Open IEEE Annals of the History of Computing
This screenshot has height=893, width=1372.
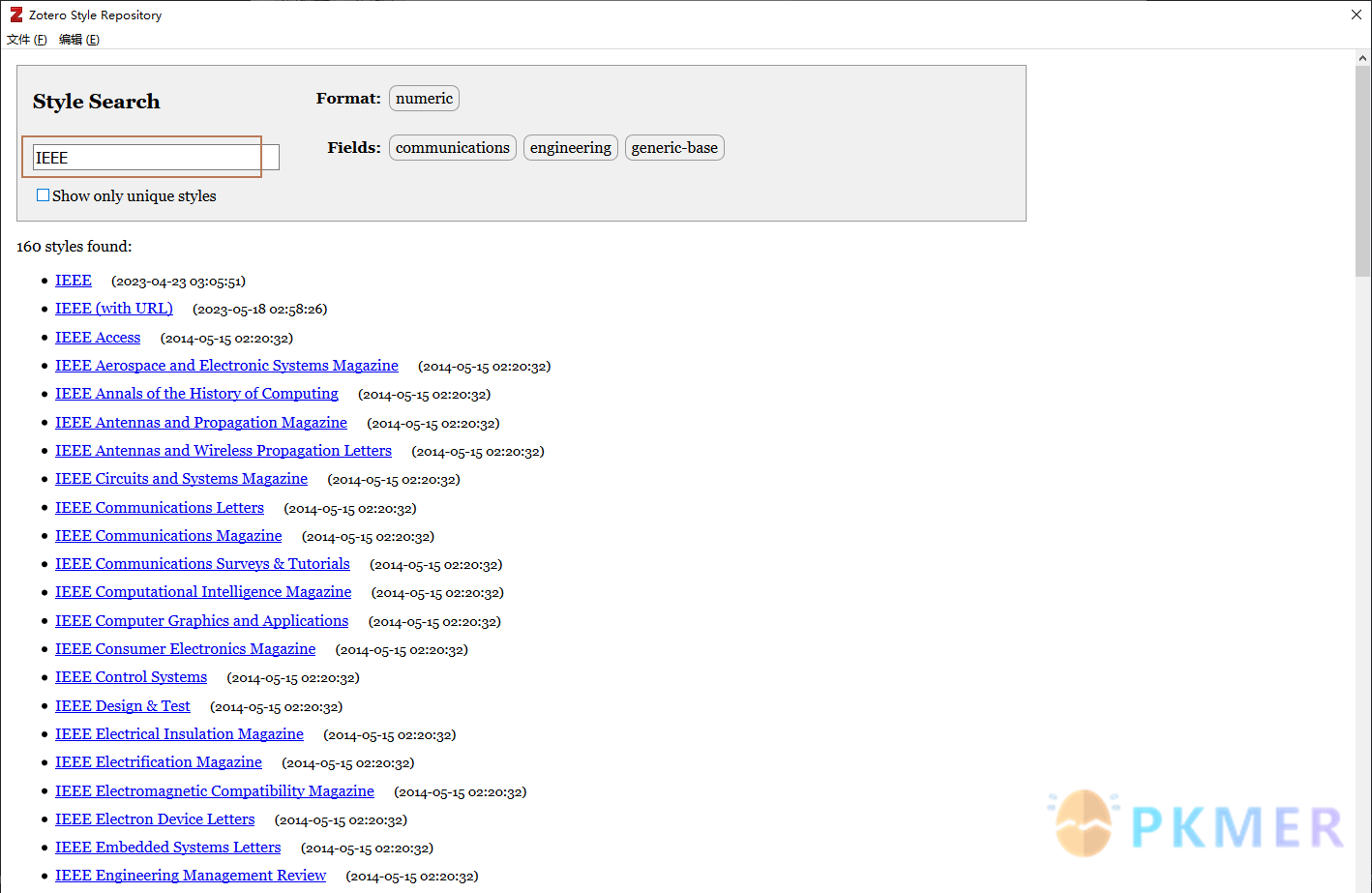click(196, 394)
